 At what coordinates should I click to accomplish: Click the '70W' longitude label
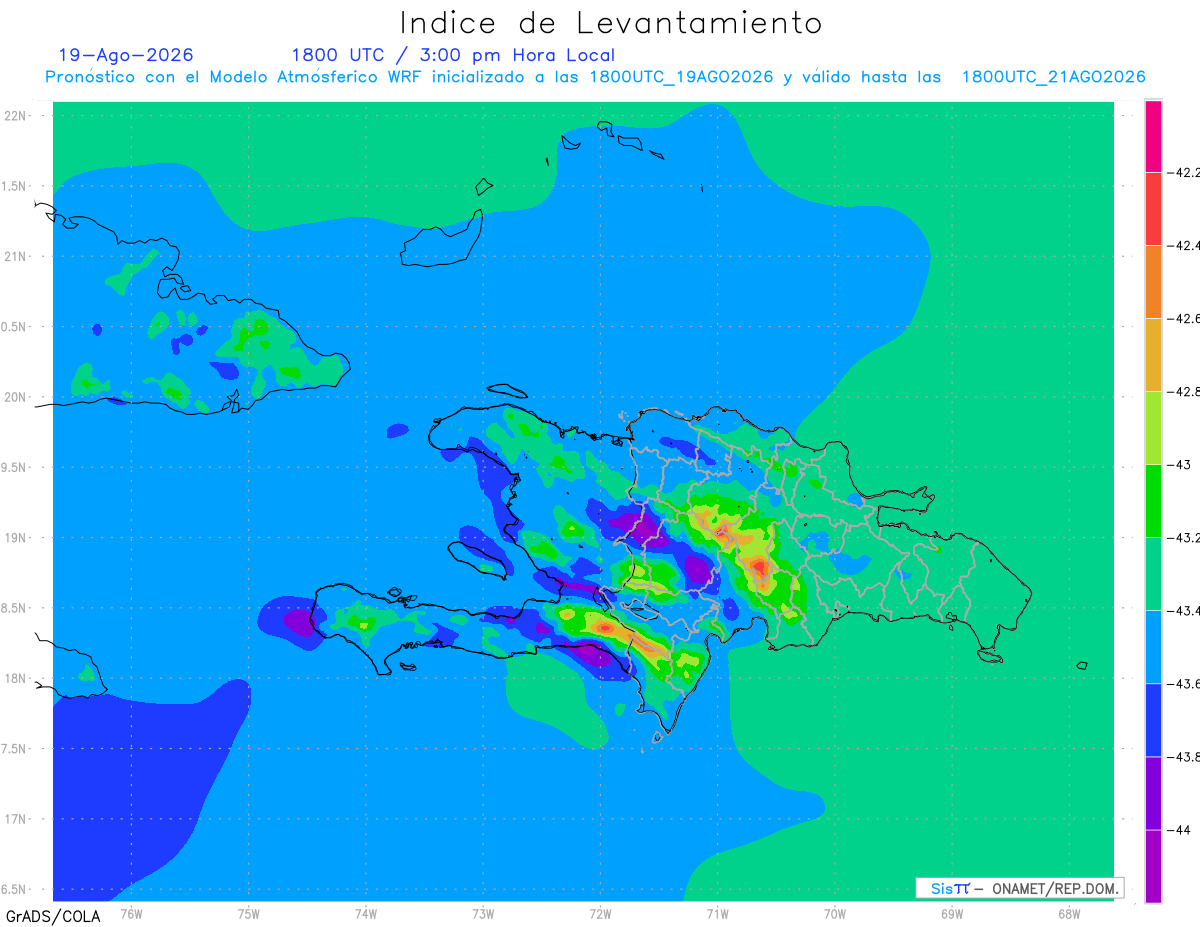click(x=835, y=913)
